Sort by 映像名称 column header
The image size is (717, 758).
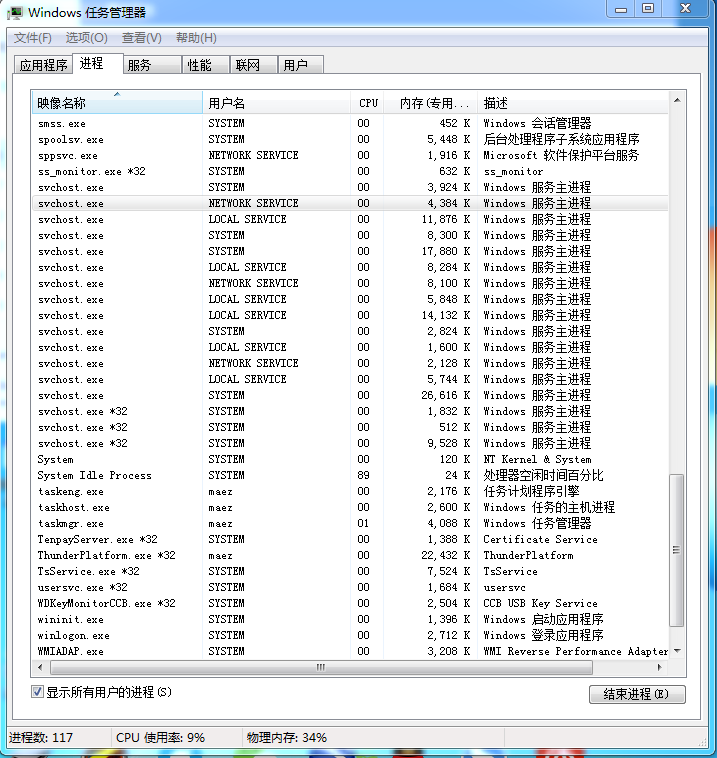click(x=117, y=103)
